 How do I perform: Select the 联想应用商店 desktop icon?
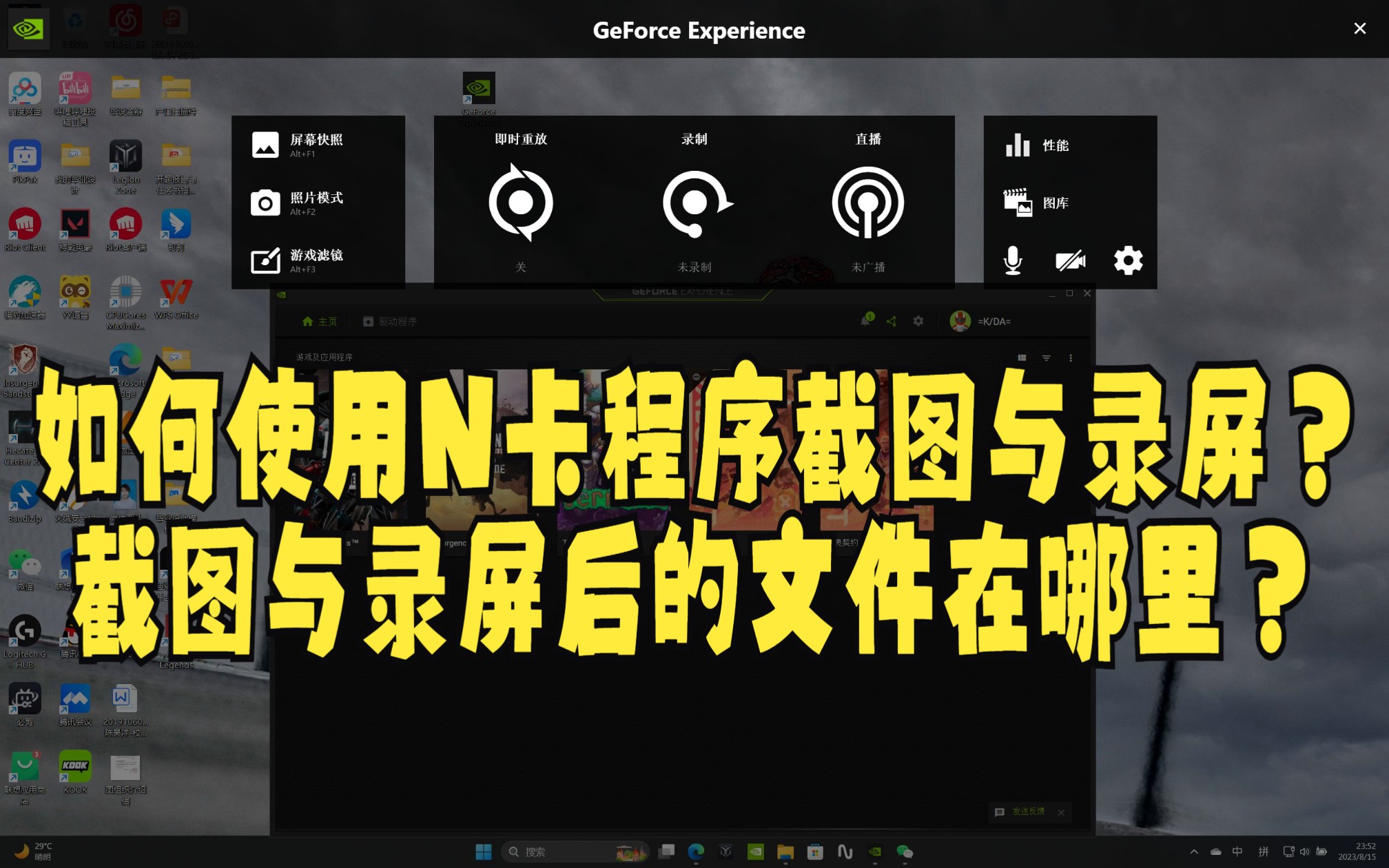[x=25, y=777]
